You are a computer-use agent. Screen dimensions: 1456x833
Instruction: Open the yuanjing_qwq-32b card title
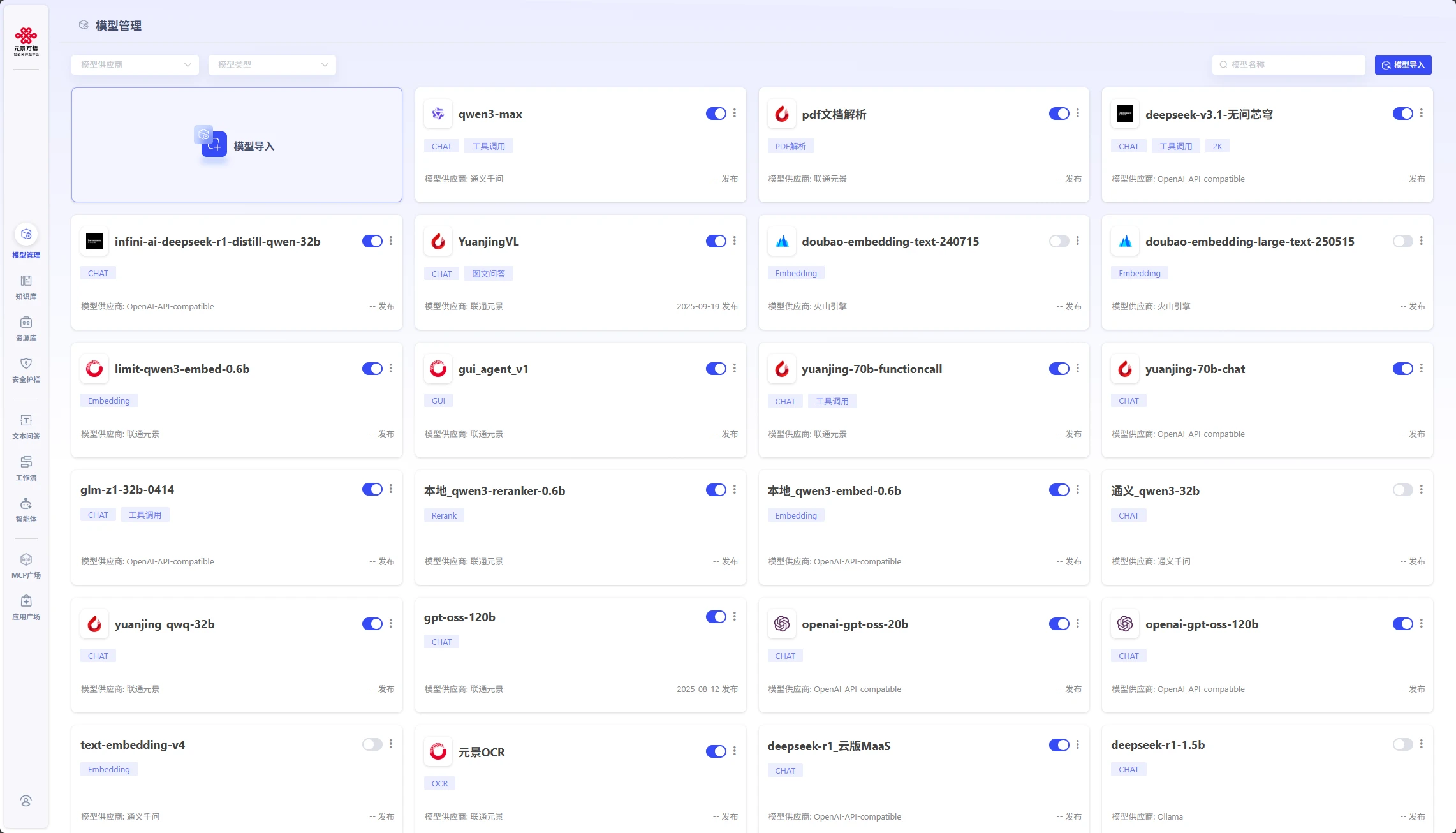pyautogui.click(x=165, y=624)
